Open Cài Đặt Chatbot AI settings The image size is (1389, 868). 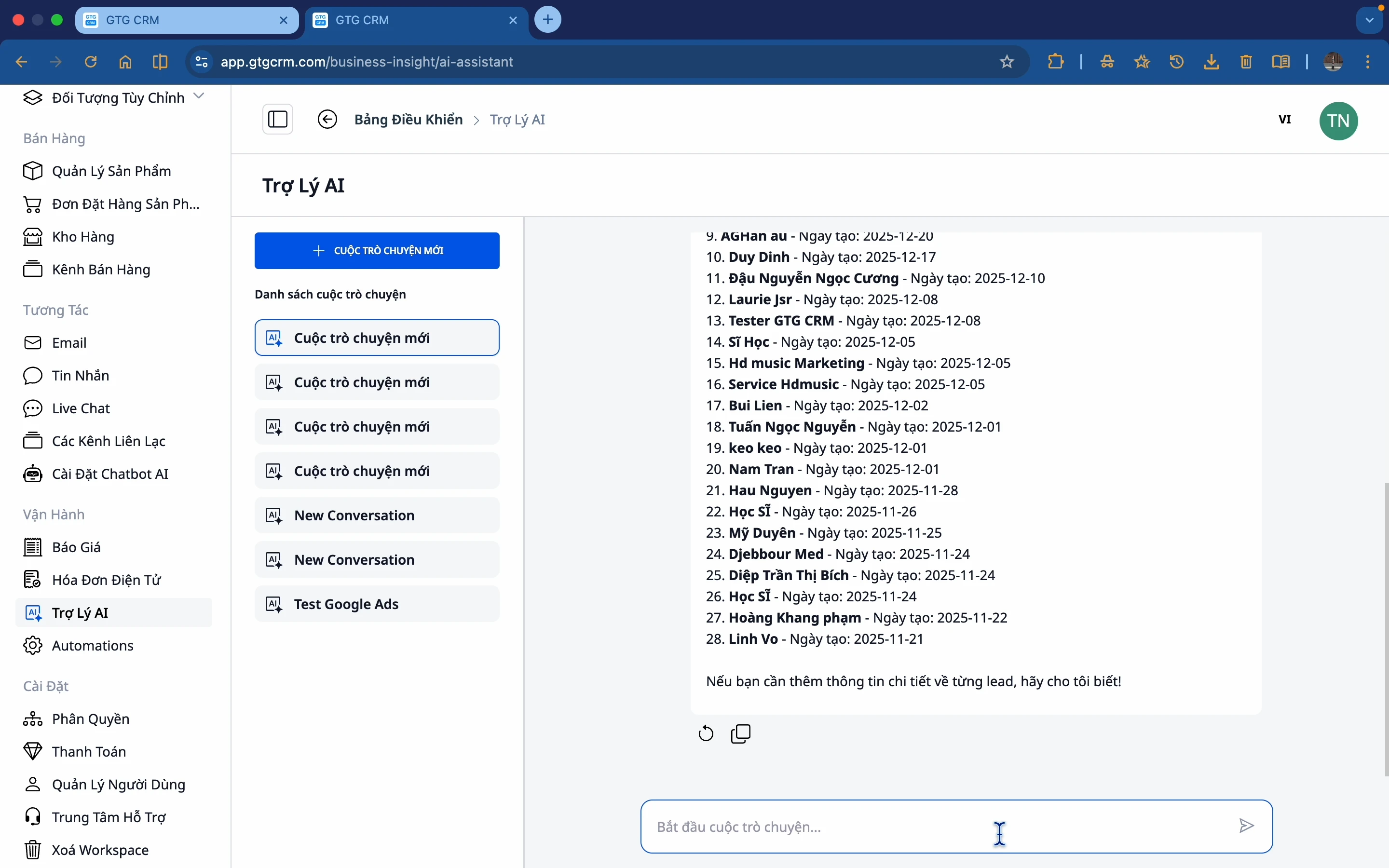109,474
